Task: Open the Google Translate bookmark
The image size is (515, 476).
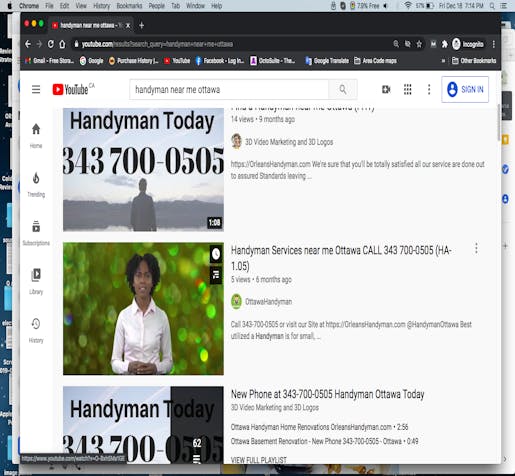Action: tap(327, 61)
